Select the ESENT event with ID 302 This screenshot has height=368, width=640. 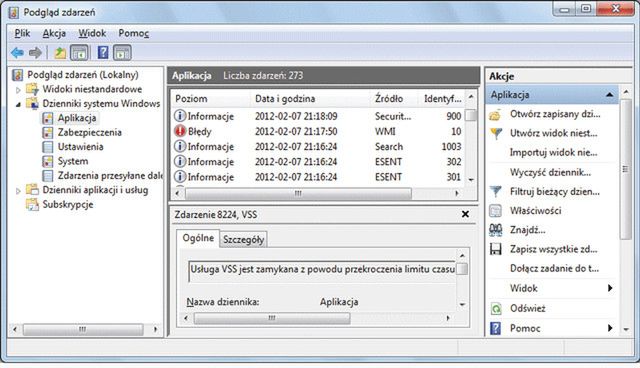[319, 162]
